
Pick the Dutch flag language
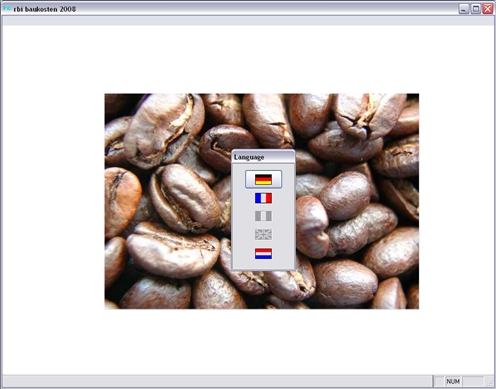tap(263, 253)
